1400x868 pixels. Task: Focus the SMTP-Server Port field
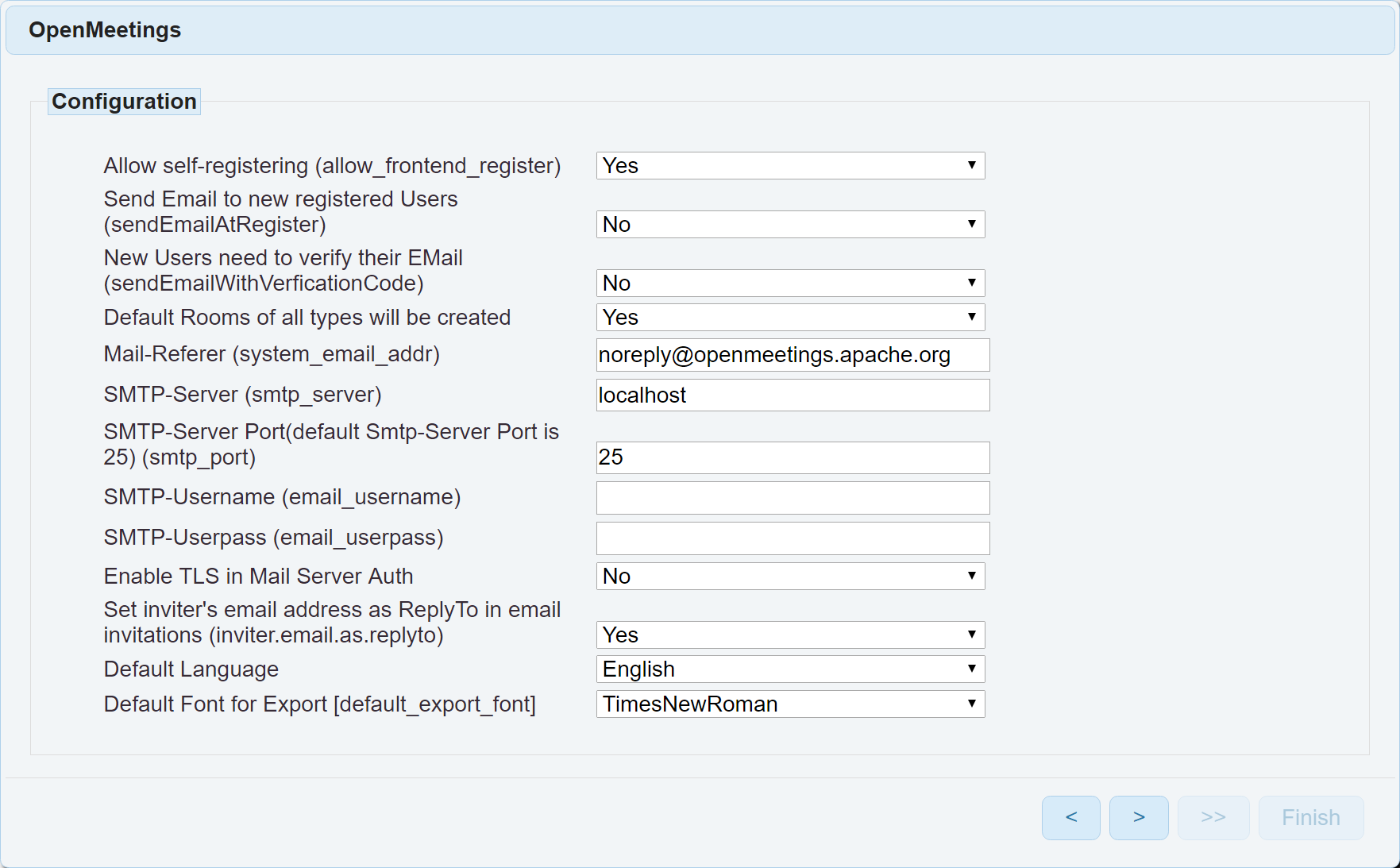793,457
